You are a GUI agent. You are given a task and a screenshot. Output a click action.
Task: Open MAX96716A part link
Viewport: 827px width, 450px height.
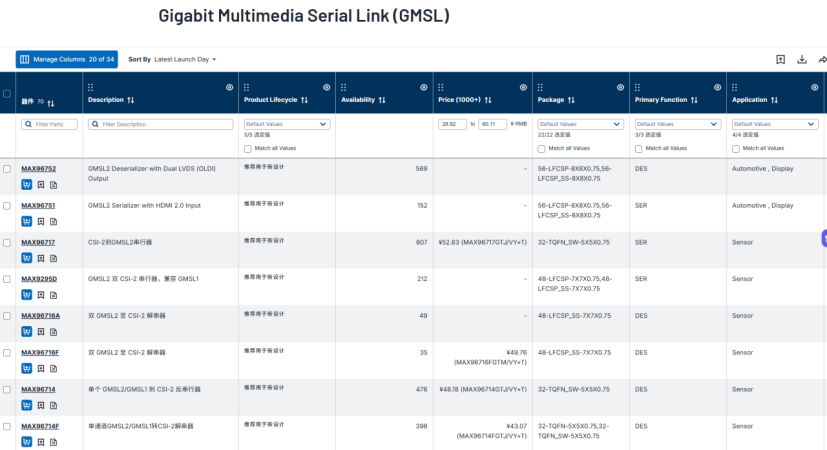tap(41, 315)
